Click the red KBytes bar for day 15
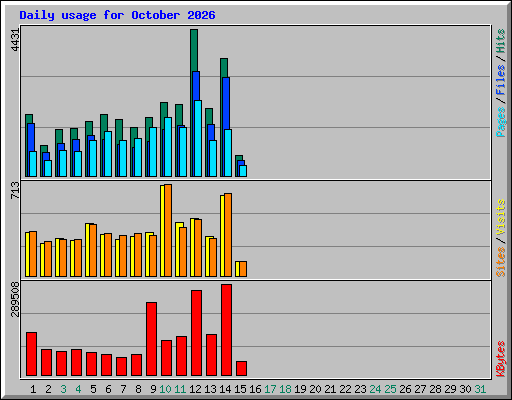Image resolution: width=512 pixels, height=400 pixels. (x=241, y=369)
